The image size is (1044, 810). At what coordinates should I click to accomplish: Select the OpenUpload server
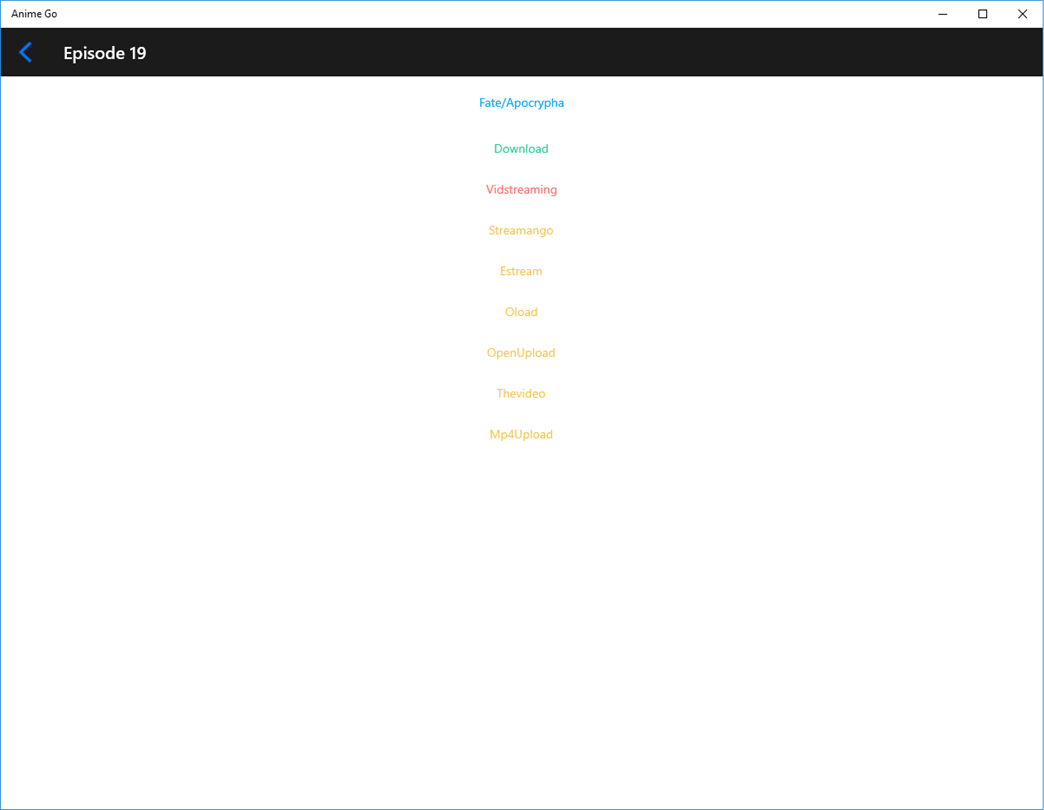521,353
